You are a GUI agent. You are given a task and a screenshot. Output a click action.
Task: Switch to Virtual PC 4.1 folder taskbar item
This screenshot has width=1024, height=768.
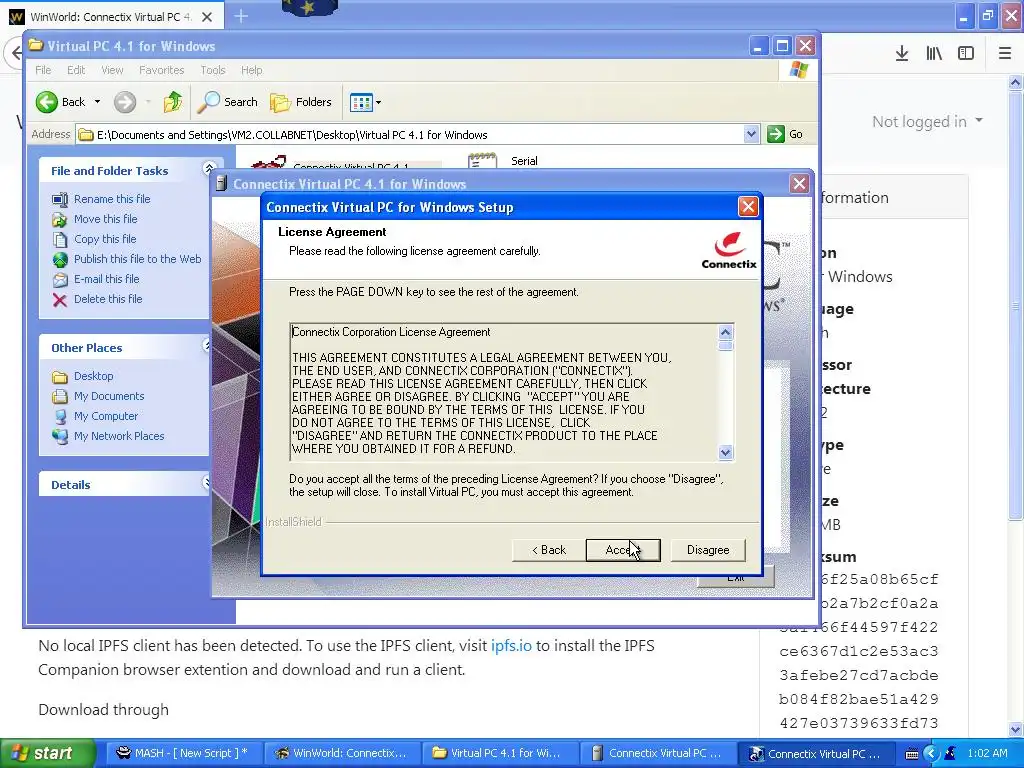tap(500, 753)
